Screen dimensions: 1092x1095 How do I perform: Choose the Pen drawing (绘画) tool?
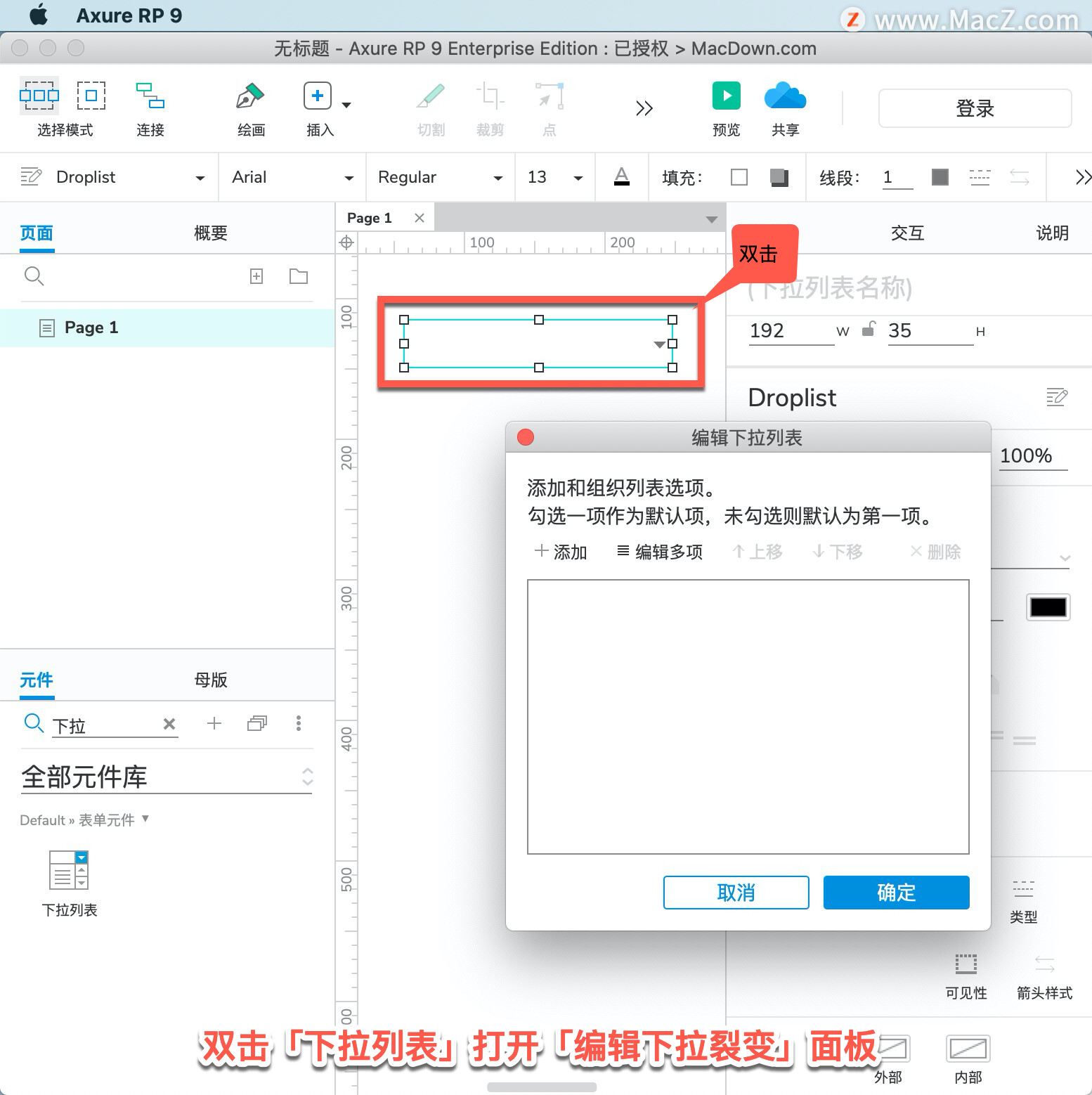(250, 96)
